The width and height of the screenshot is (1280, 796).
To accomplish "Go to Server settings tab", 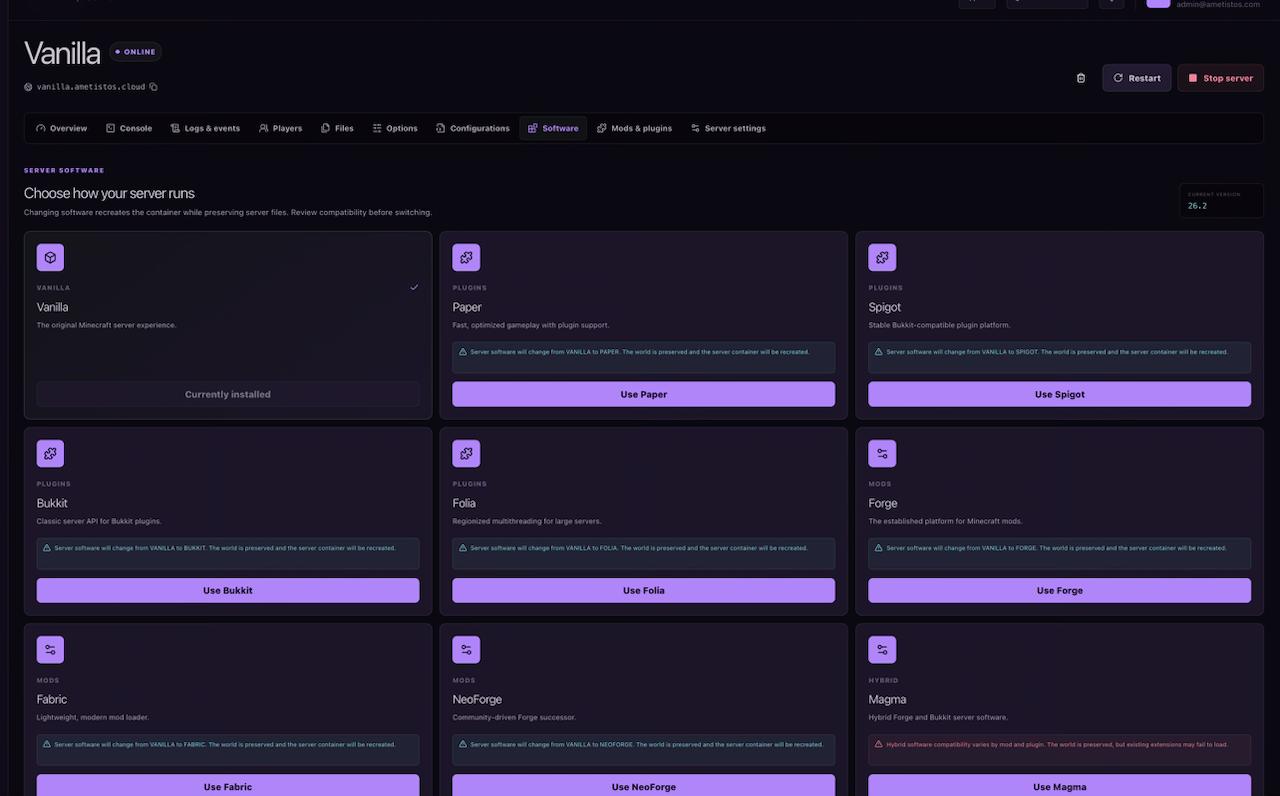I will [x=728, y=128].
